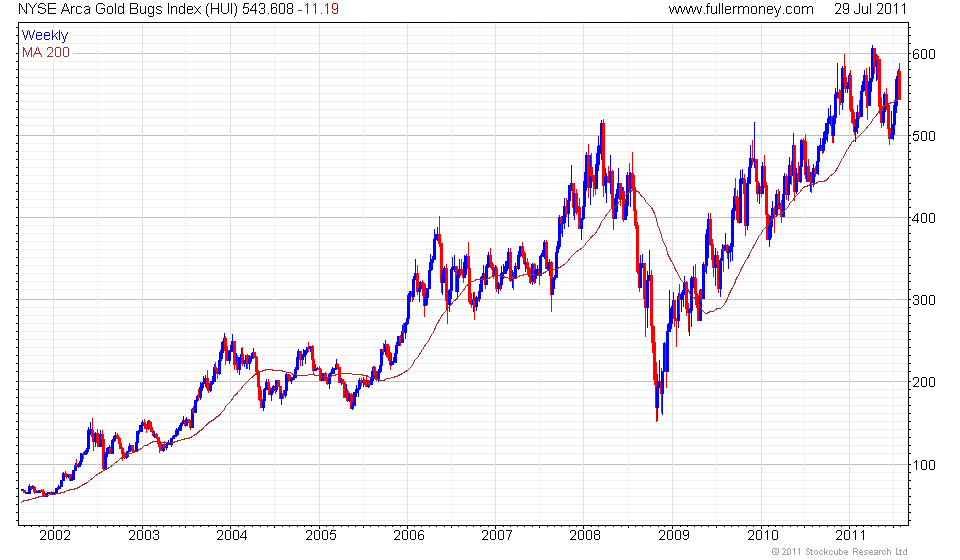Click the x-axis year label 2009
Viewport: 960px width, 560px height.
(673, 535)
